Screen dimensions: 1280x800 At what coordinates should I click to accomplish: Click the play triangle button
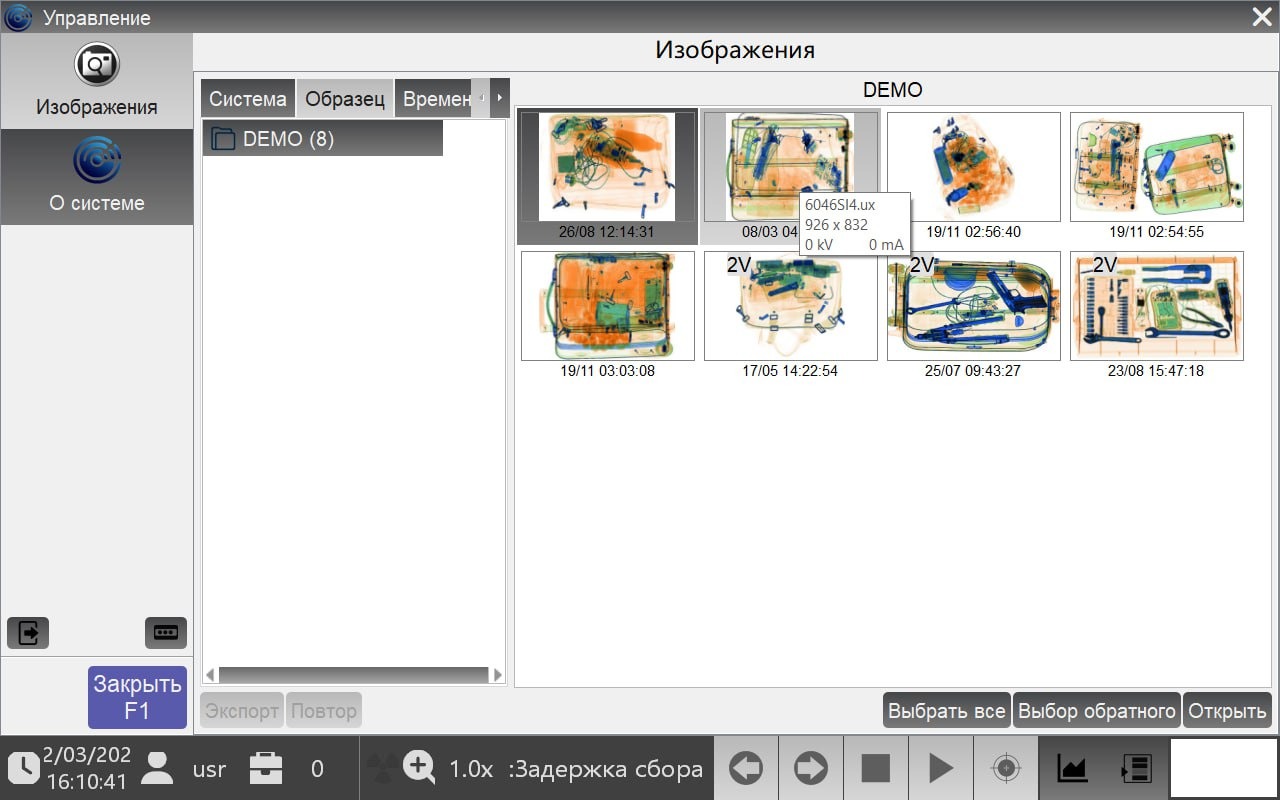click(941, 768)
